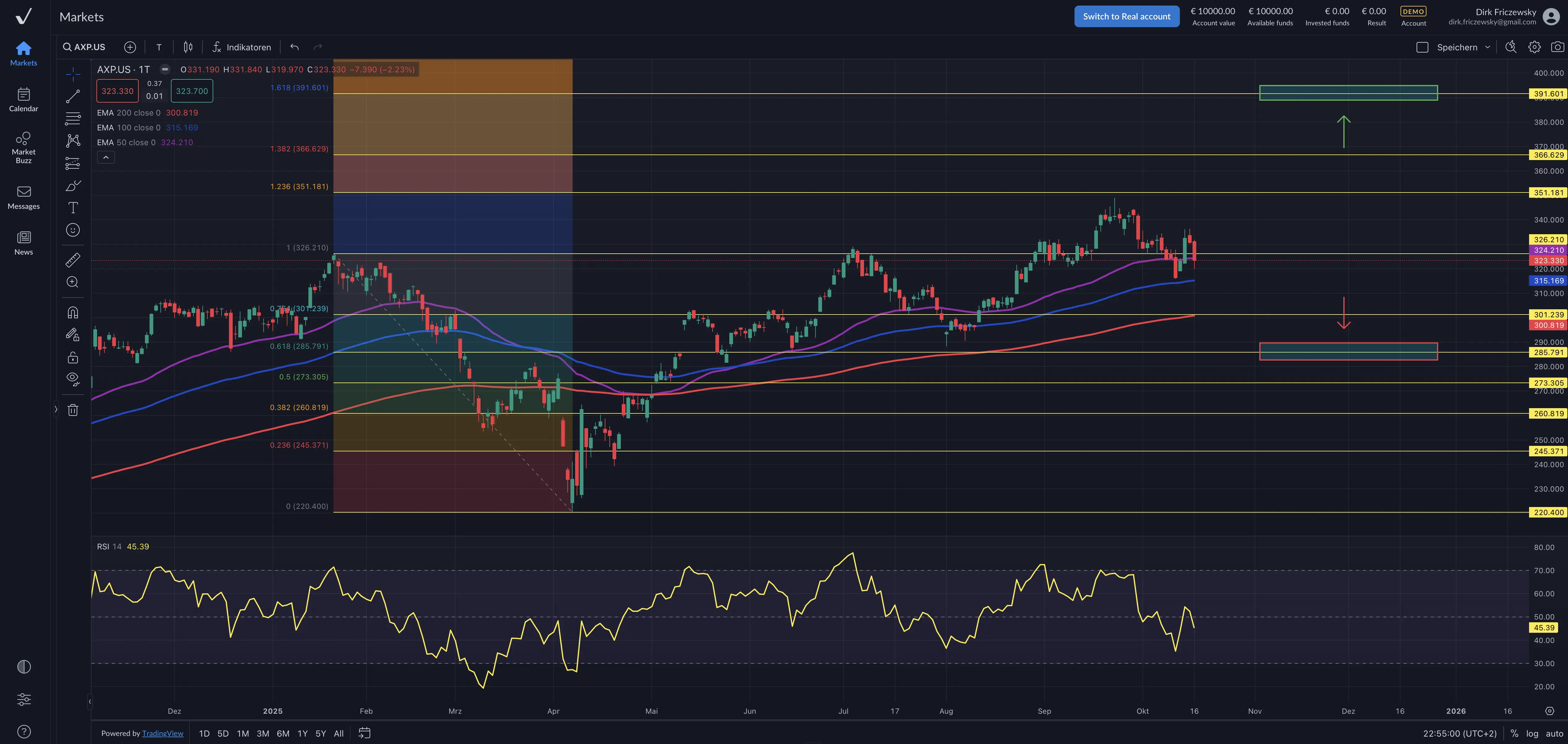Toggle lock all drawings
The width and height of the screenshot is (1568, 744).
(x=72, y=357)
